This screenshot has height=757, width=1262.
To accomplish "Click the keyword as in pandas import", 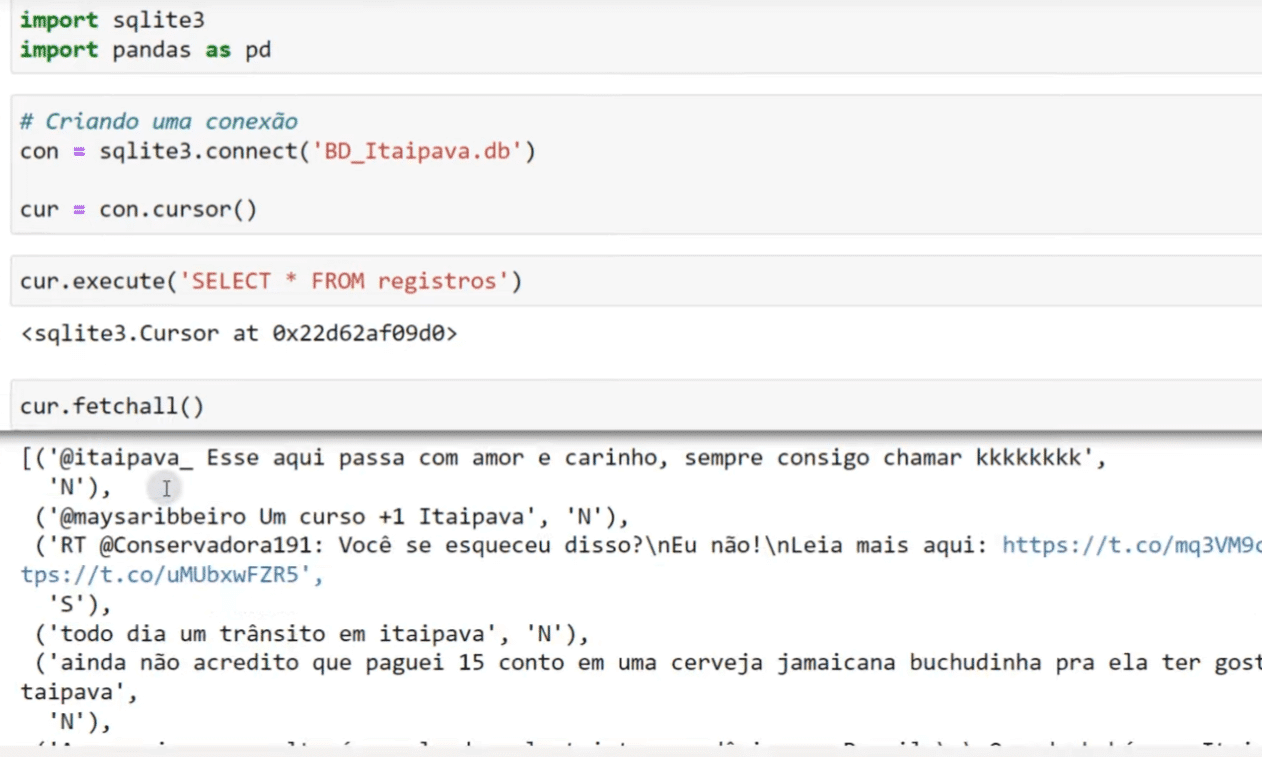I will tap(220, 49).
